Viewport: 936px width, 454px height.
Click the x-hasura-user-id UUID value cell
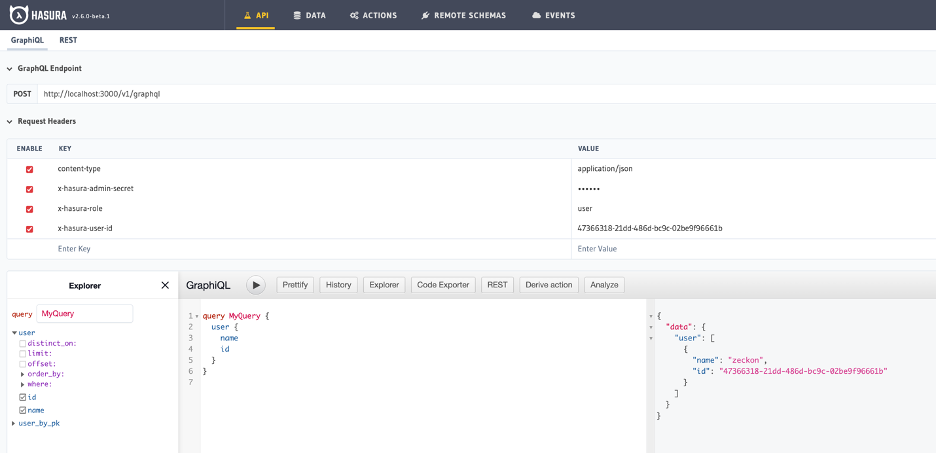click(650, 229)
